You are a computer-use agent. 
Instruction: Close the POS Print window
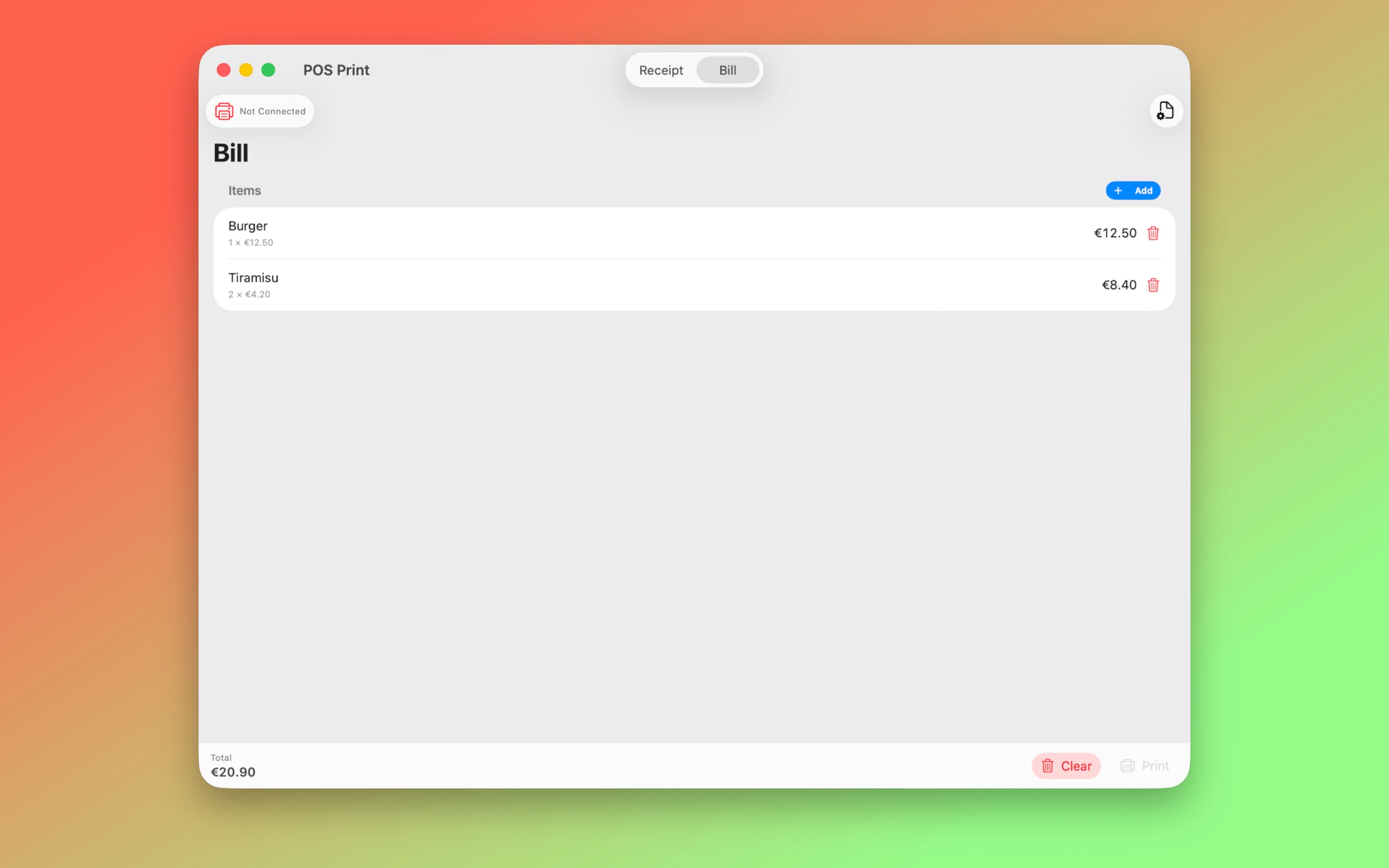[x=224, y=70]
